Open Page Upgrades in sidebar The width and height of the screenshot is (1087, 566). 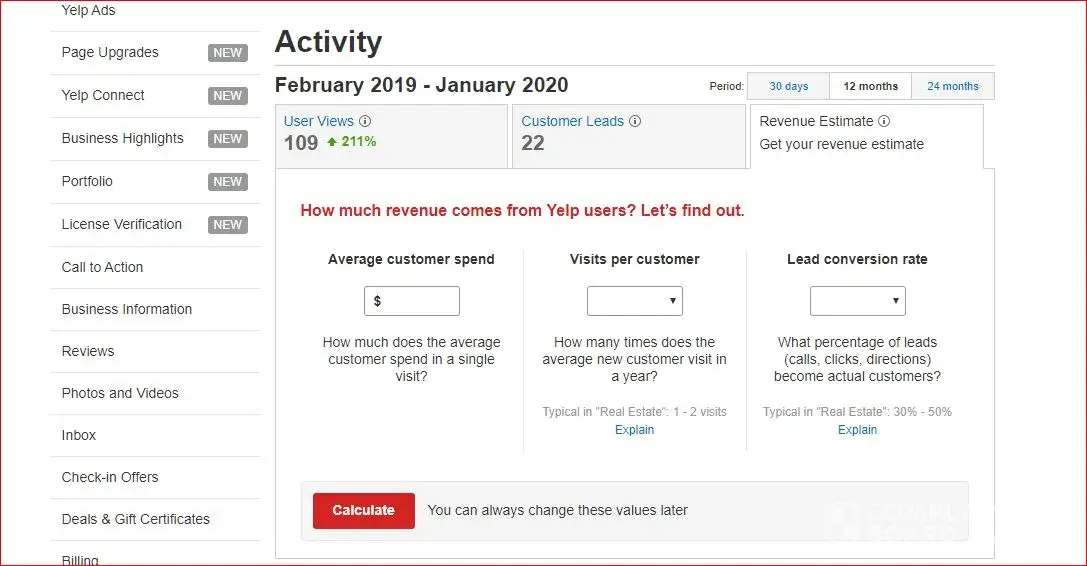click(x=110, y=52)
